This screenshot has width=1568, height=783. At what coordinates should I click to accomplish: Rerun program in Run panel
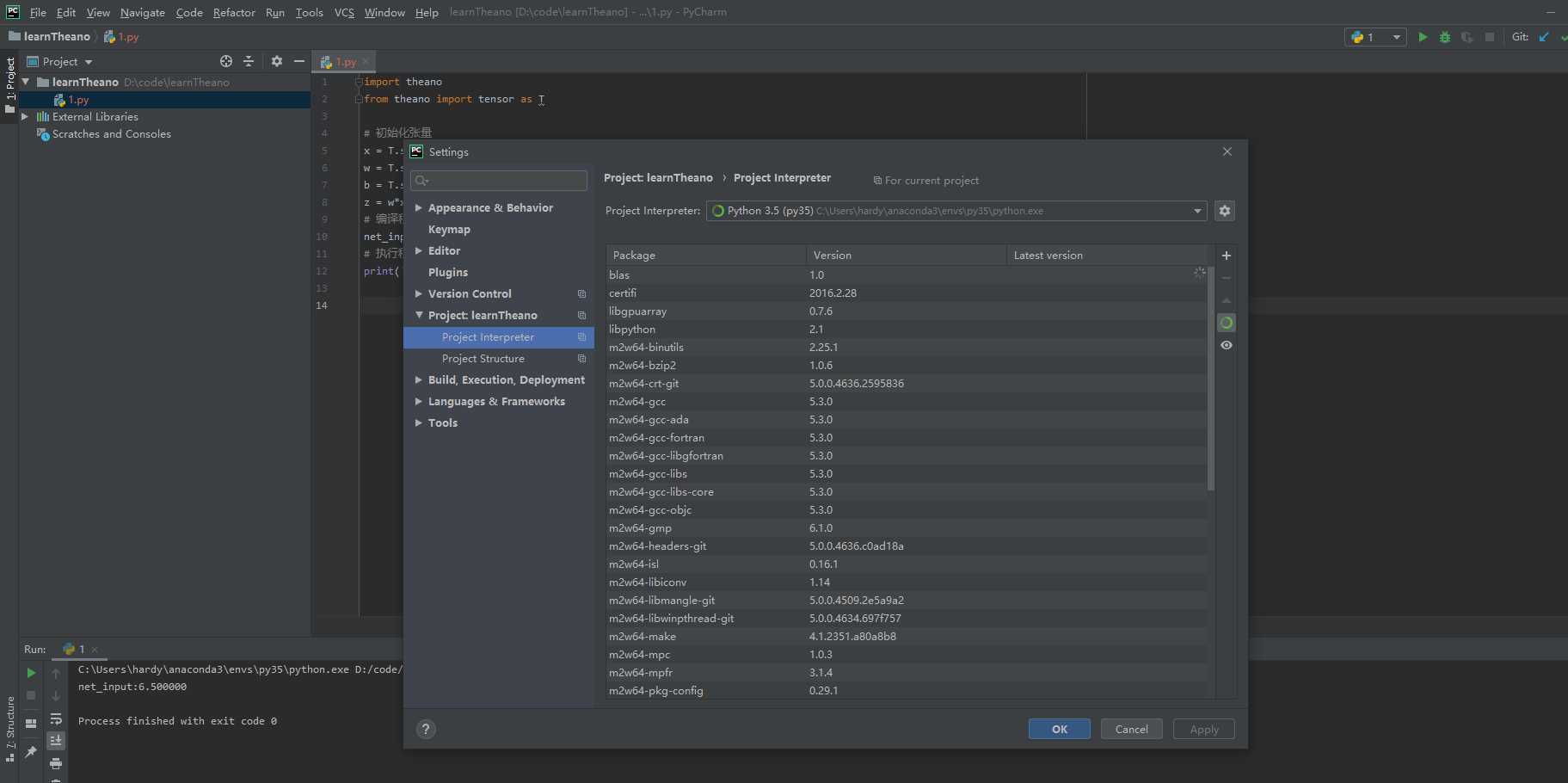tap(31, 673)
